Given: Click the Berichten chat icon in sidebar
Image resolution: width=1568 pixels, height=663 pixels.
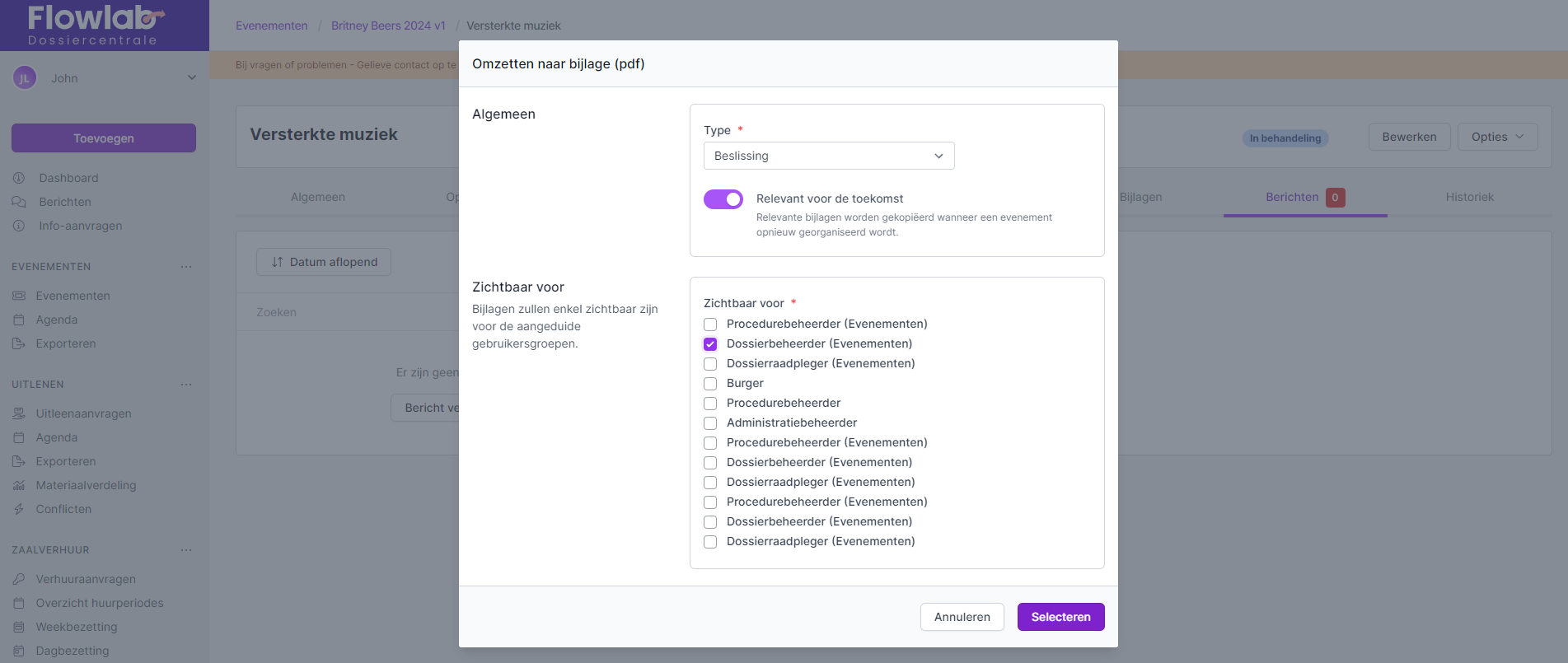Looking at the screenshot, I should click(x=19, y=202).
